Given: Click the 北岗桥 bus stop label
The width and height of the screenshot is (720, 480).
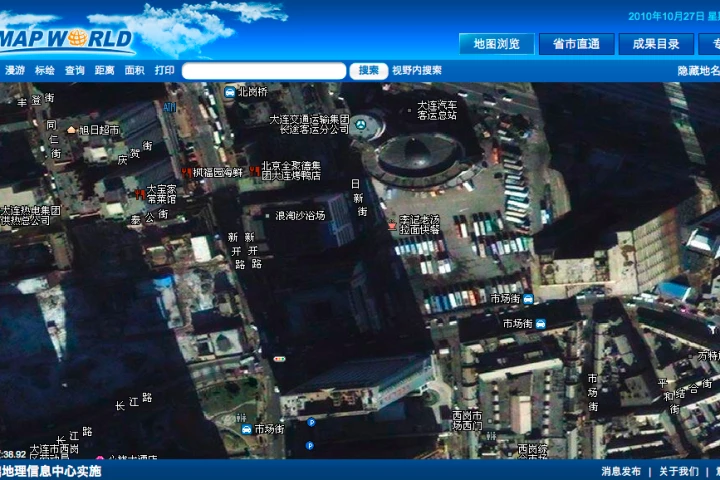Looking at the screenshot, I should (252, 91).
